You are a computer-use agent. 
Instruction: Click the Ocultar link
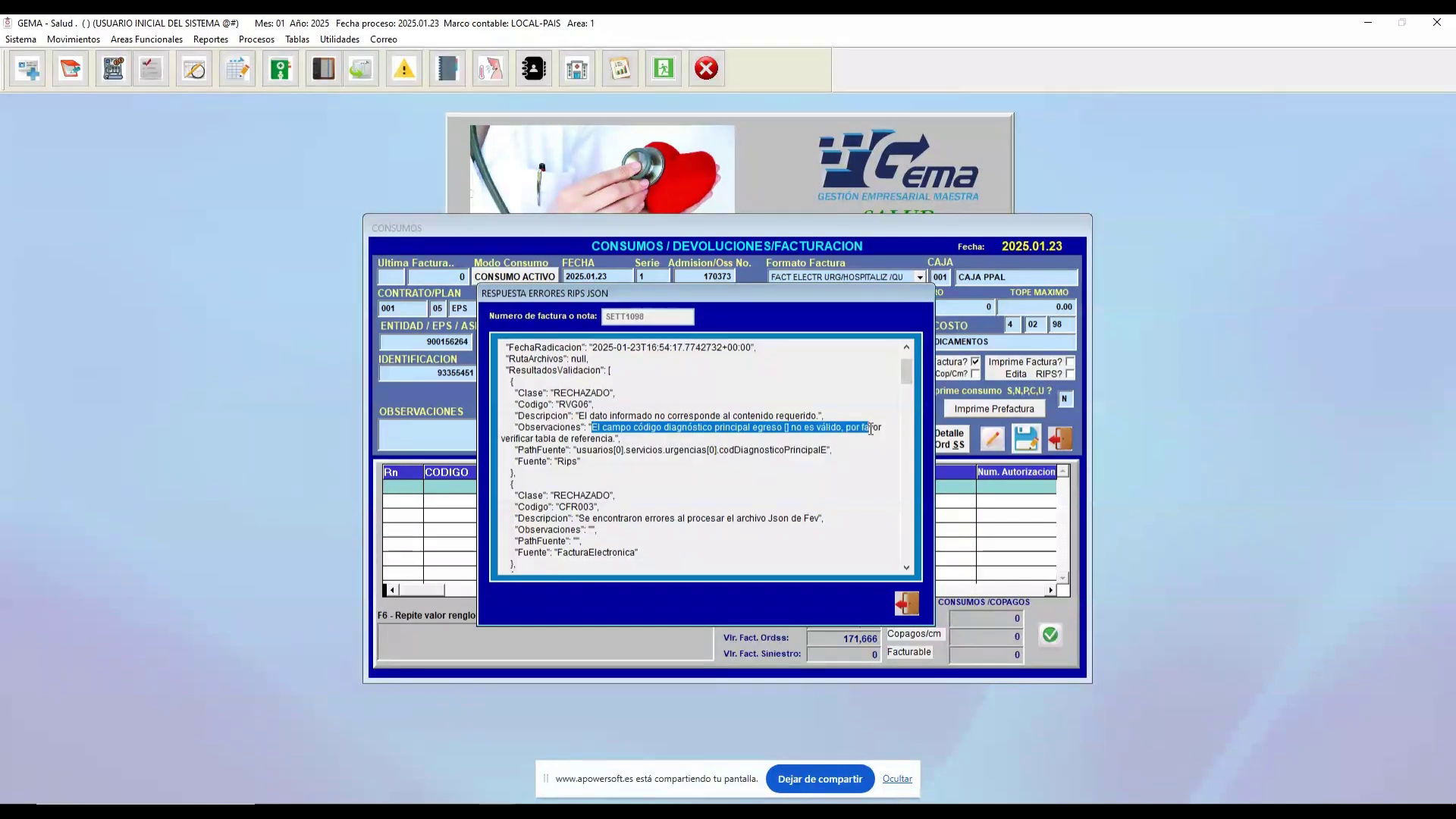click(x=897, y=779)
